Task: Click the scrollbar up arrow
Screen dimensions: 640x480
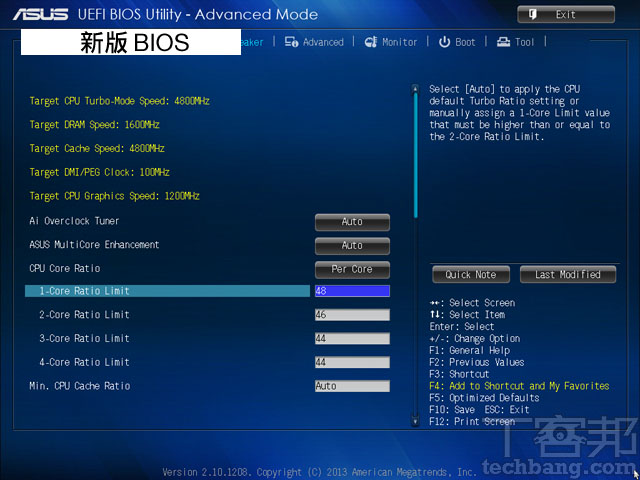Action: pos(415,88)
